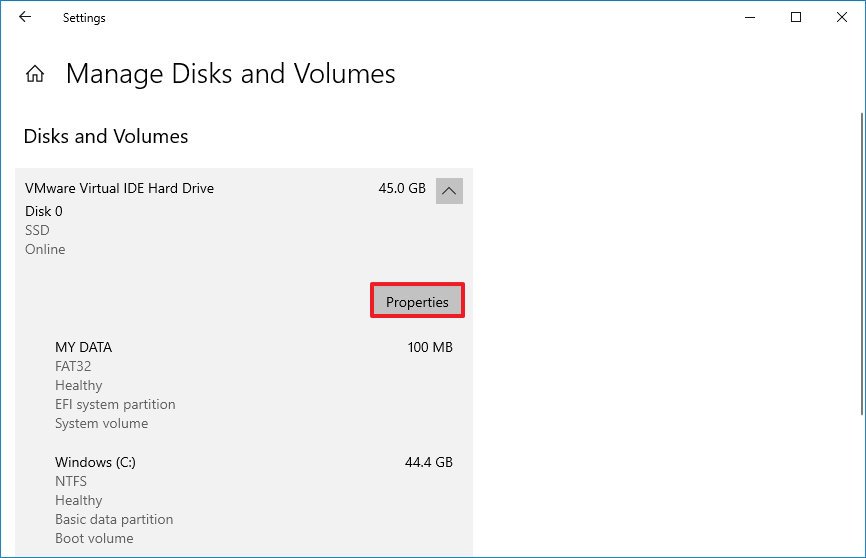Click the EFI system partition label
Viewport: 866px width, 558px height.
115,404
